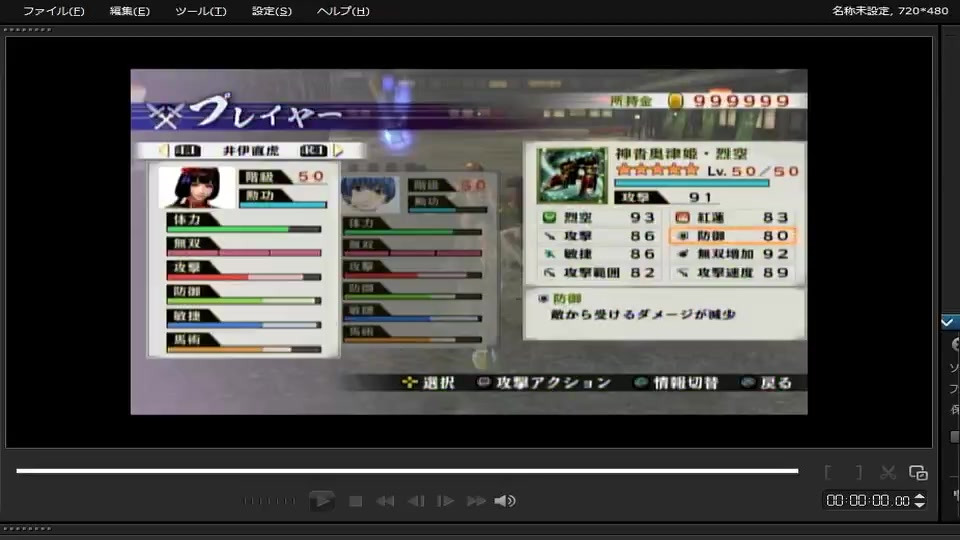Click the Play button in the preview controls
The height and width of the screenshot is (540, 960).
(x=321, y=501)
